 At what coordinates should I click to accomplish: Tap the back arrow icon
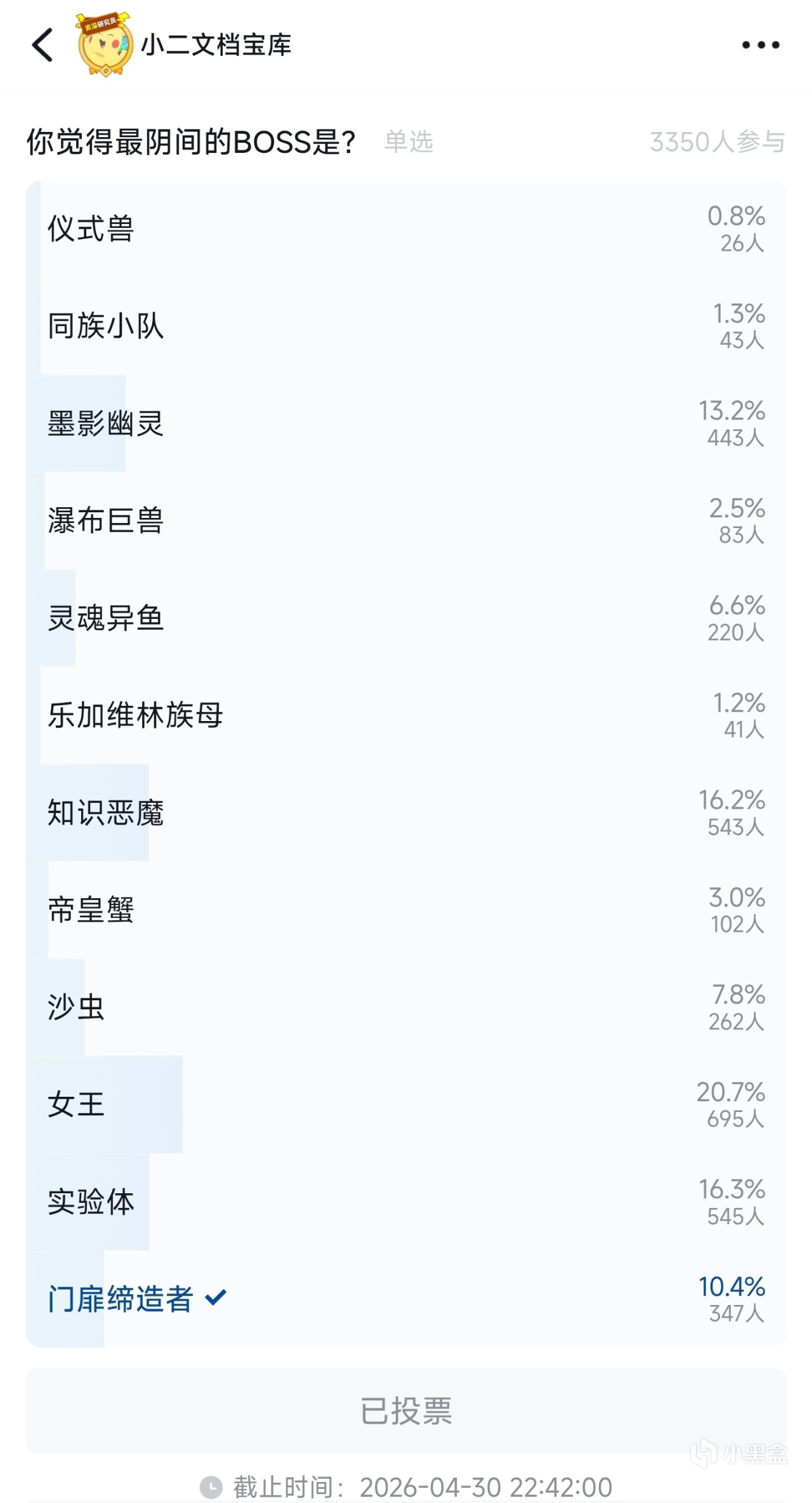tap(43, 45)
